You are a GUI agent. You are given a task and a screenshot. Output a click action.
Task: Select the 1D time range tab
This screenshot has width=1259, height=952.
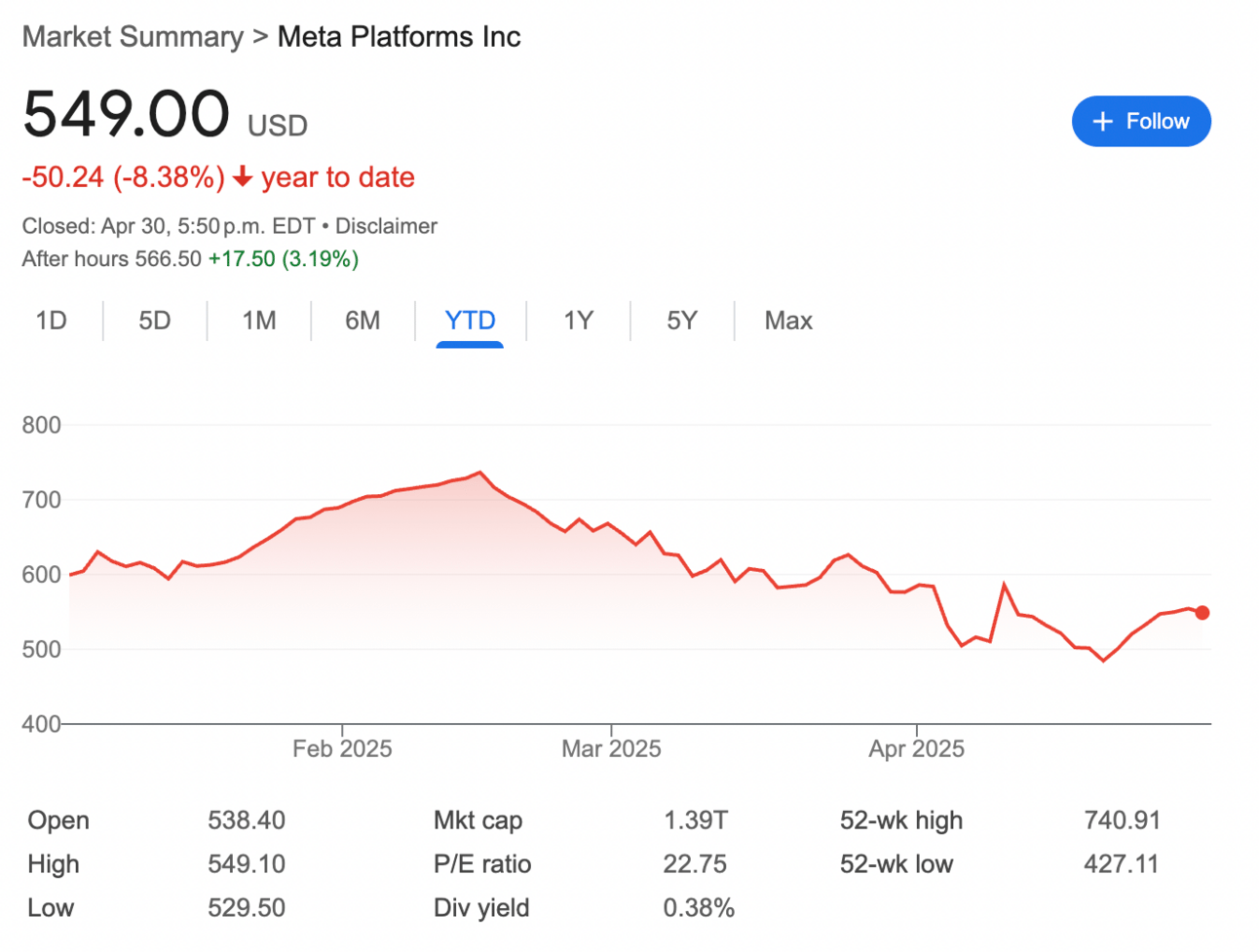[51, 321]
